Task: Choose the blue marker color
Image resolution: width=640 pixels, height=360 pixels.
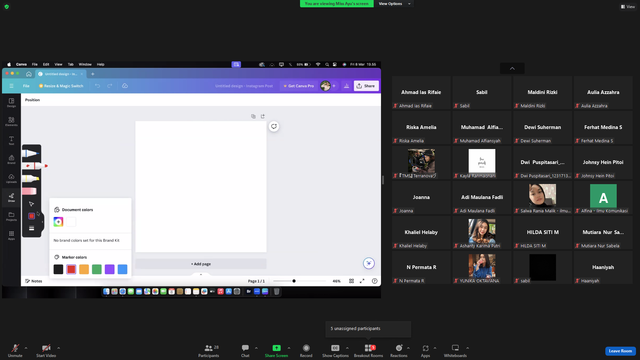Action: point(122,269)
